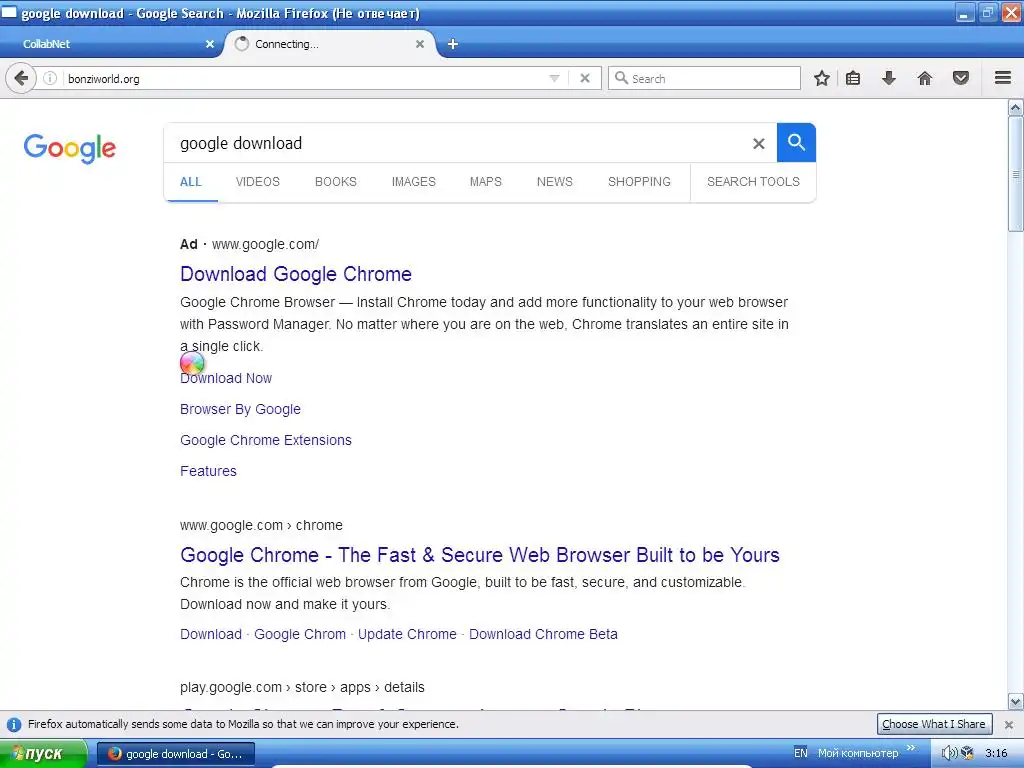This screenshot has width=1024, height=768.
Task: Switch to BOOKS results tab
Action: click(x=336, y=182)
